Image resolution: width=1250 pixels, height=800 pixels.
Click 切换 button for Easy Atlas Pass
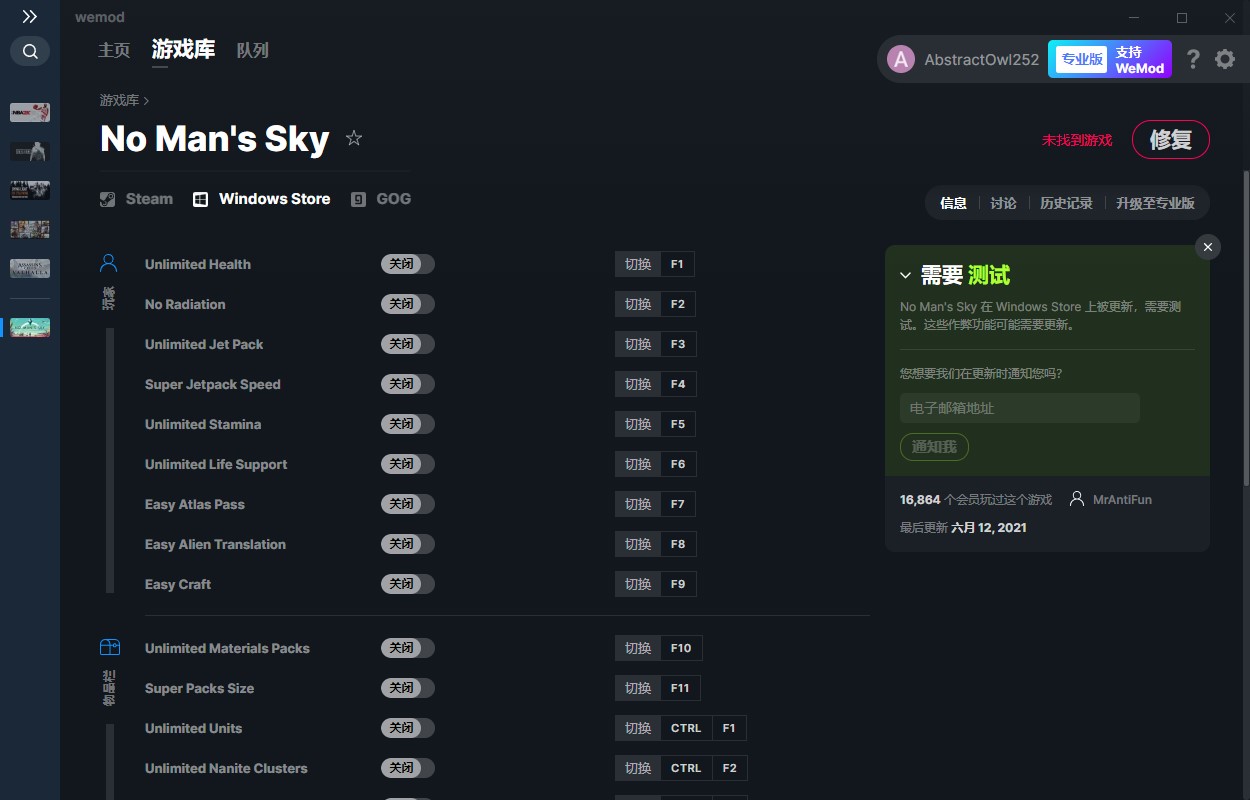coord(638,504)
